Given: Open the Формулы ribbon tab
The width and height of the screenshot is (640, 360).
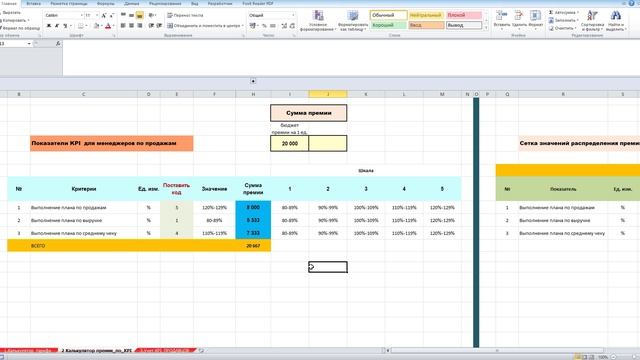Looking at the screenshot, I should pyautogui.click(x=106, y=3).
